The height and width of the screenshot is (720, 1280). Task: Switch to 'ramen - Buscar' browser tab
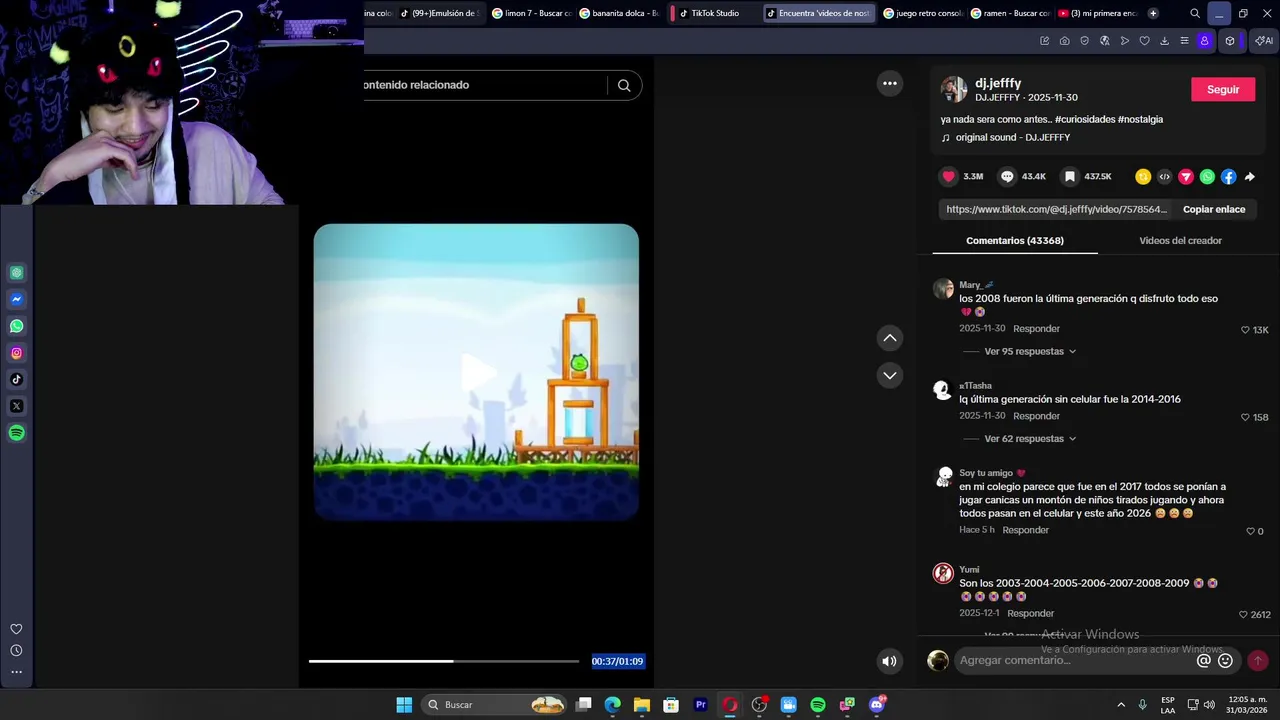click(1010, 13)
